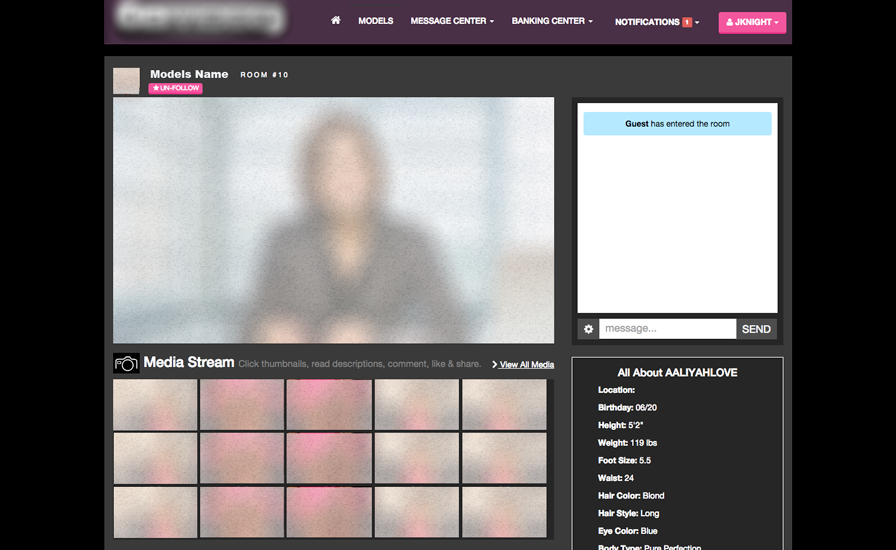Select the 'Hair Style: Long' line

tap(629, 514)
